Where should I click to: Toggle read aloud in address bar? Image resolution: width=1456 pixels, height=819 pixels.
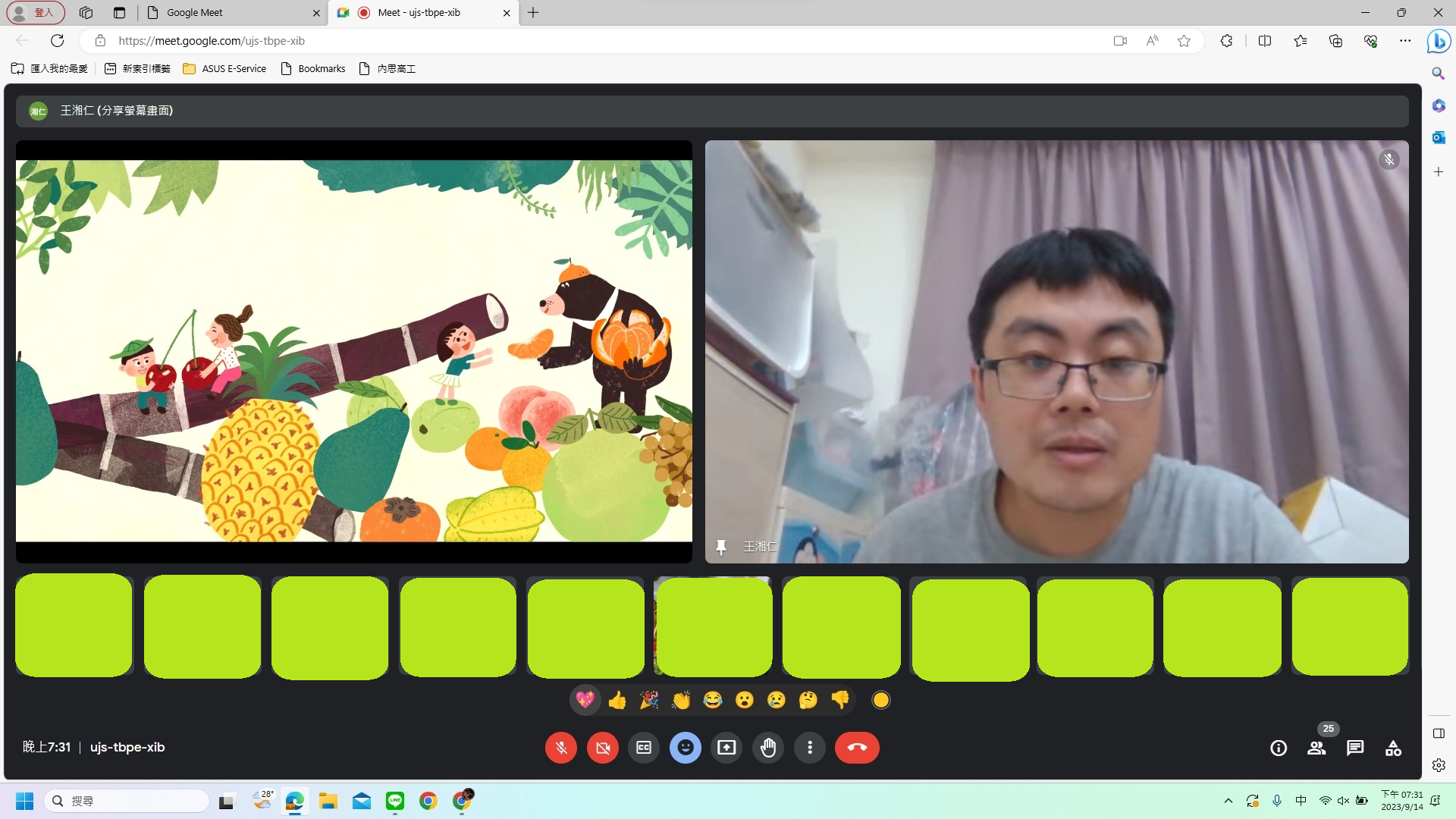click(1152, 41)
